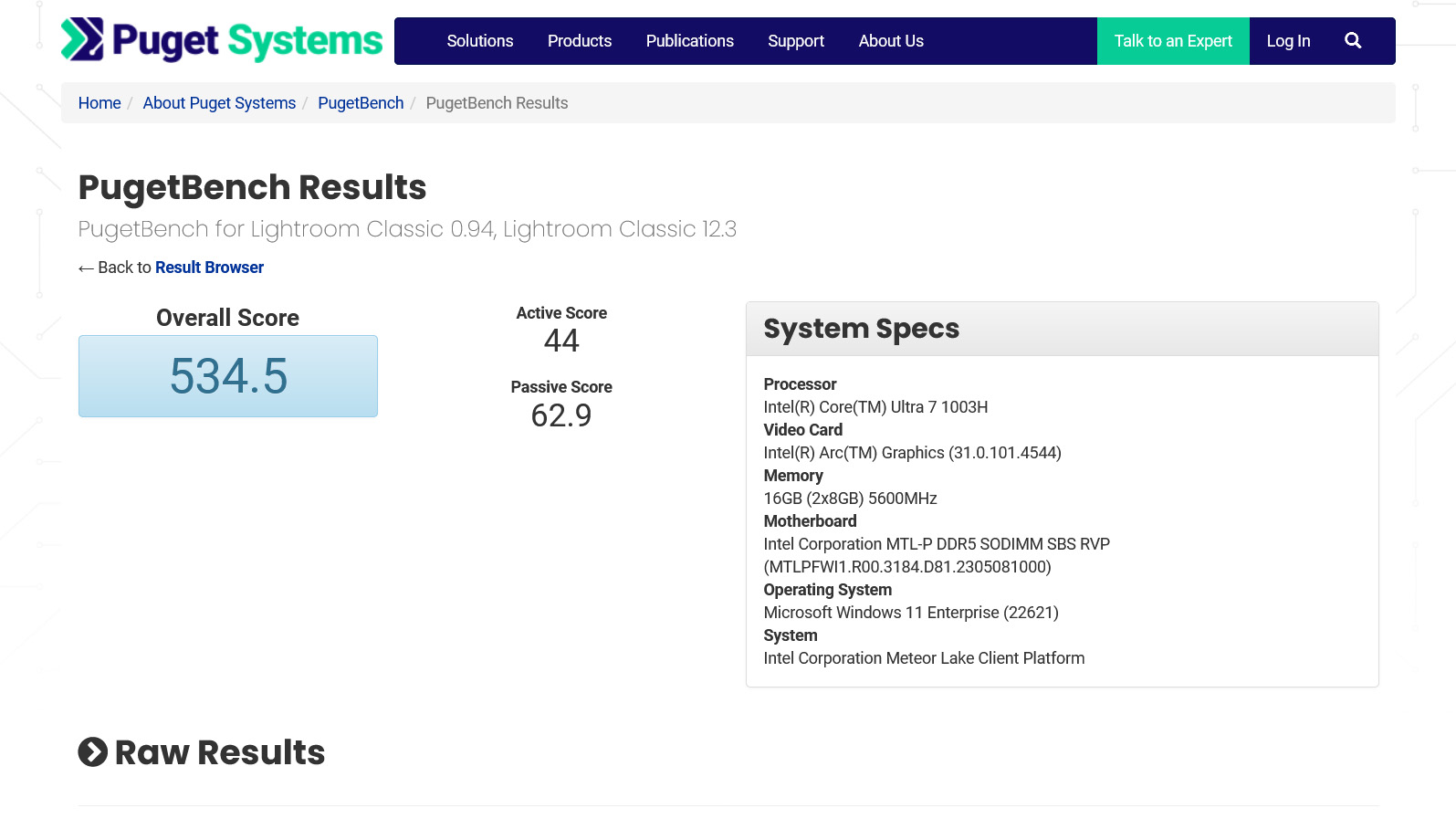
Task: Open PugetBench breadcrumb link
Action: (361, 103)
